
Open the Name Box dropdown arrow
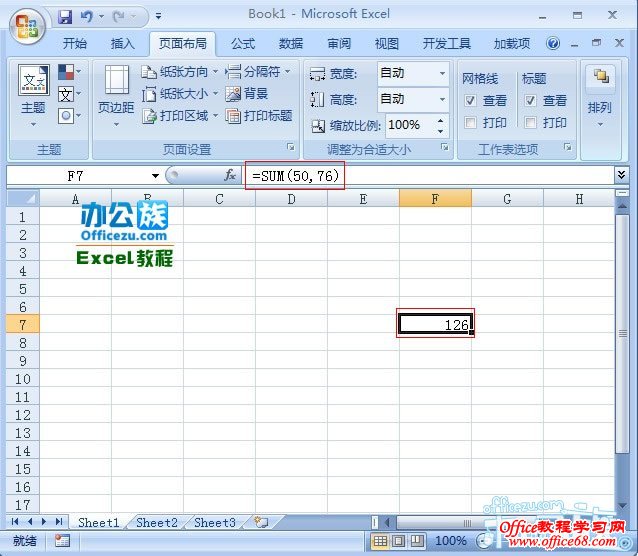coord(155,176)
